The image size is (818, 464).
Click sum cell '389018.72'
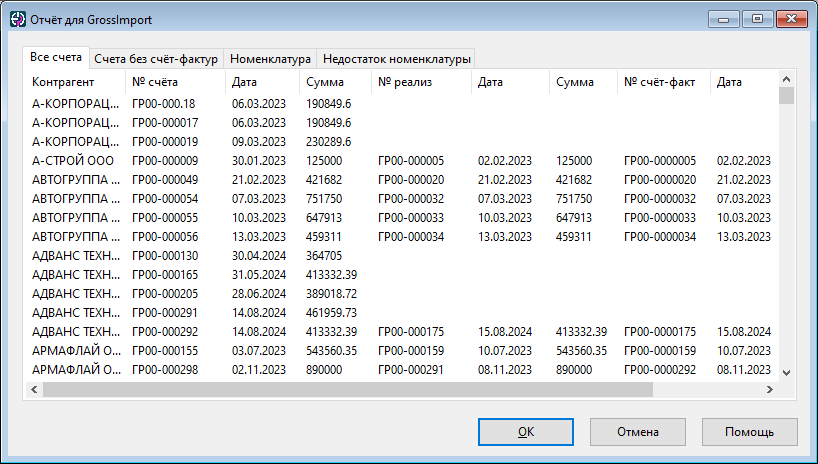pyautogui.click(x=331, y=294)
